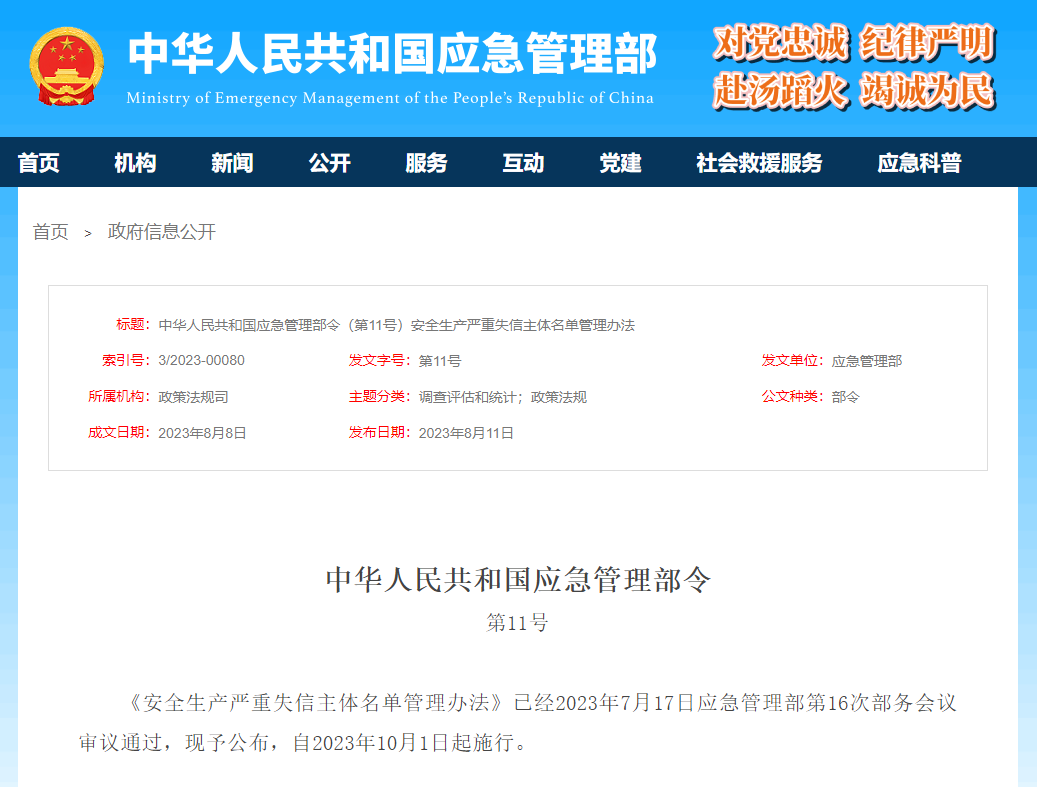Open the 互动 navigation menu item
Image resolution: width=1037 pixels, height=787 pixels.
tap(524, 163)
